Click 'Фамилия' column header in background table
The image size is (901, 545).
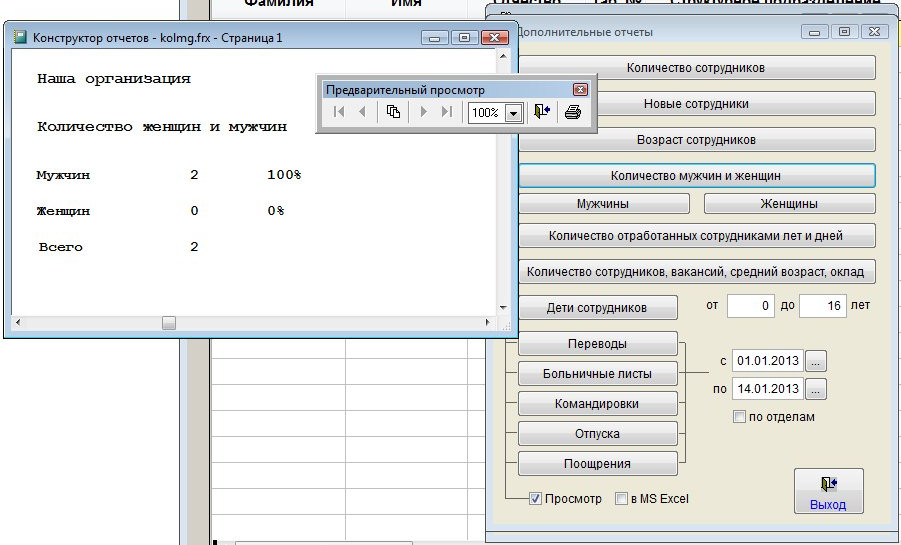[279, 3]
